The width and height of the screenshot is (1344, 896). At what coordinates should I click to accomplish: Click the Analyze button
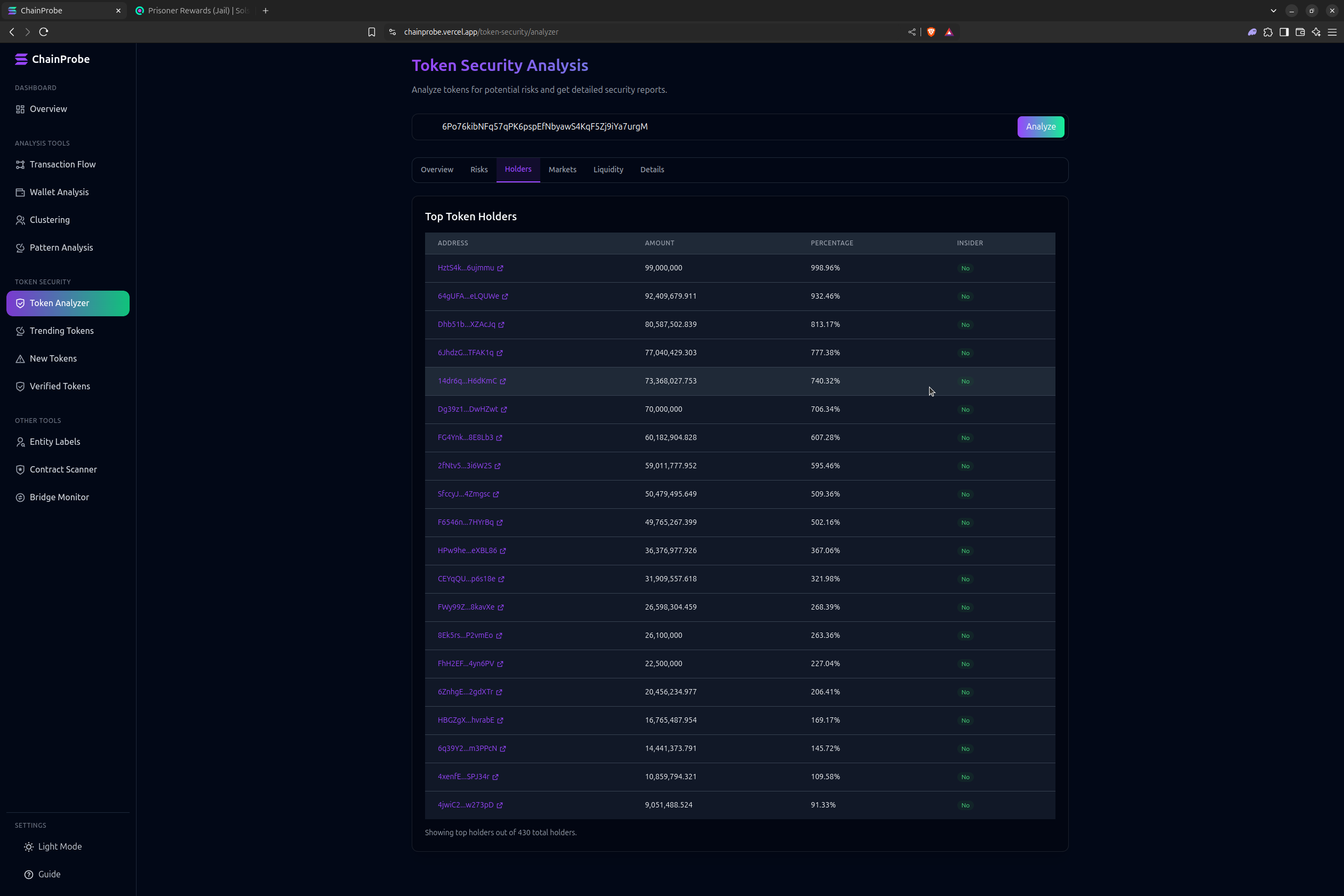click(1041, 127)
